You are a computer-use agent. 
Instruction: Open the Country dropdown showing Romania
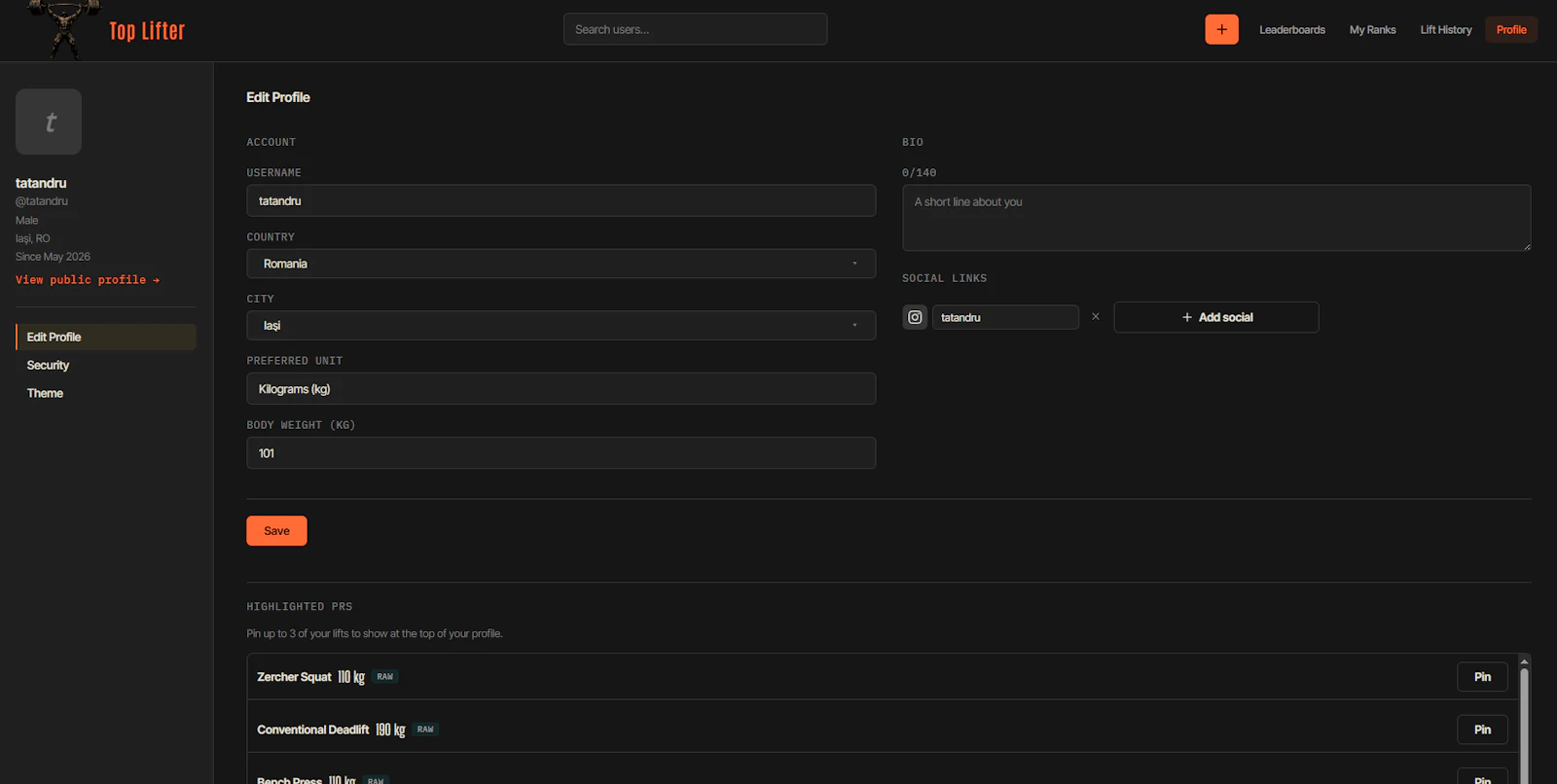pyautogui.click(x=561, y=264)
